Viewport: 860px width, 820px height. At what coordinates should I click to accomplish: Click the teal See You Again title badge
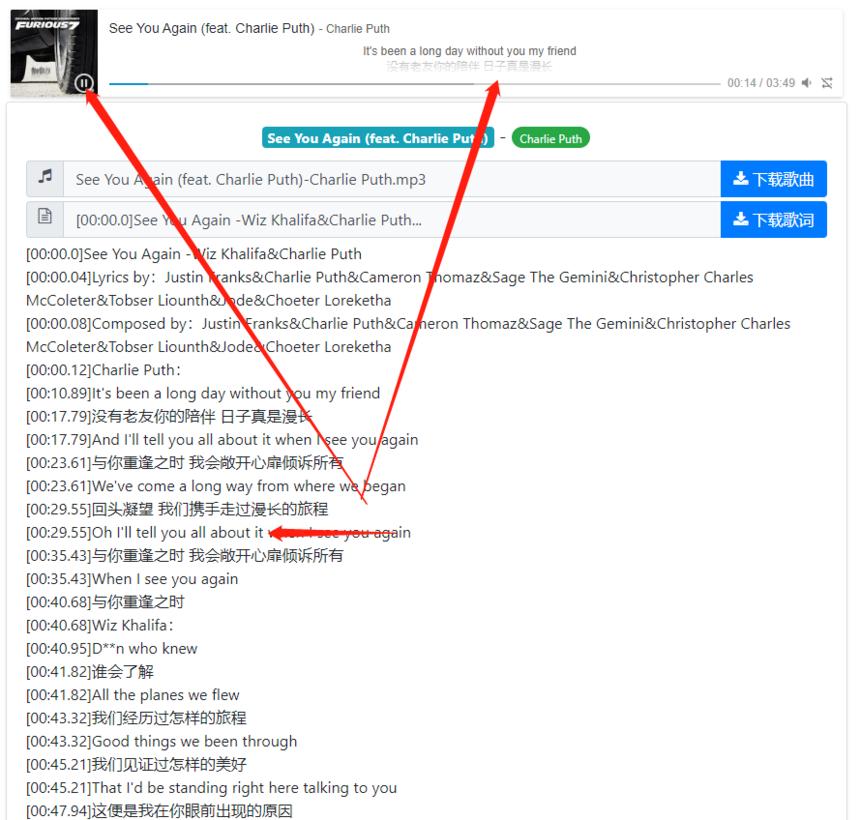click(x=378, y=138)
